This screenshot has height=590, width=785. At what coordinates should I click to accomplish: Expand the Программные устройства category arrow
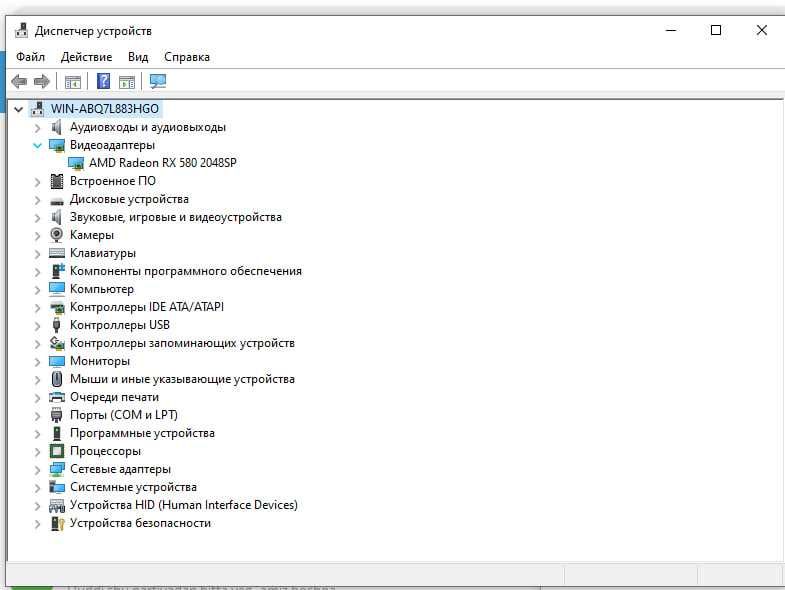(37, 434)
